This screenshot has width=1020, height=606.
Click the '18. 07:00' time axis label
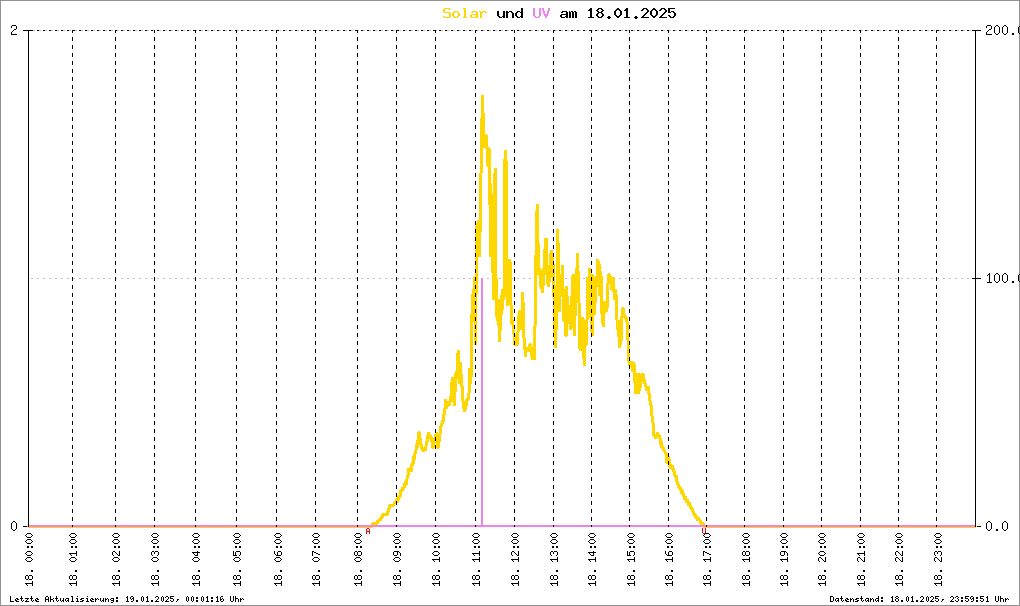coord(316,560)
